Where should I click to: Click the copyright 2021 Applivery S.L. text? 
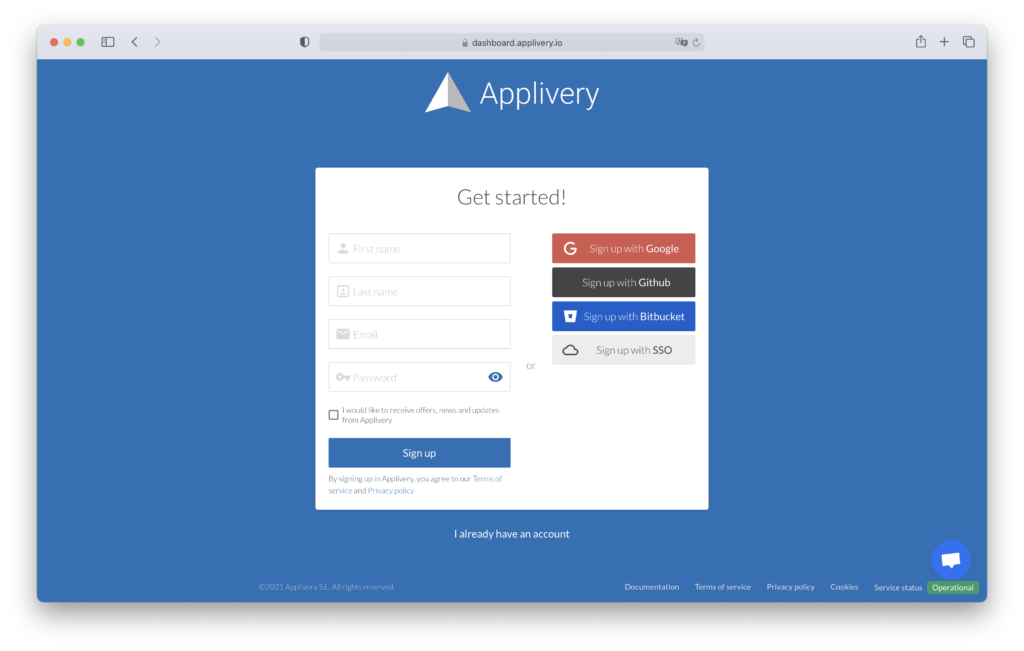click(327, 587)
